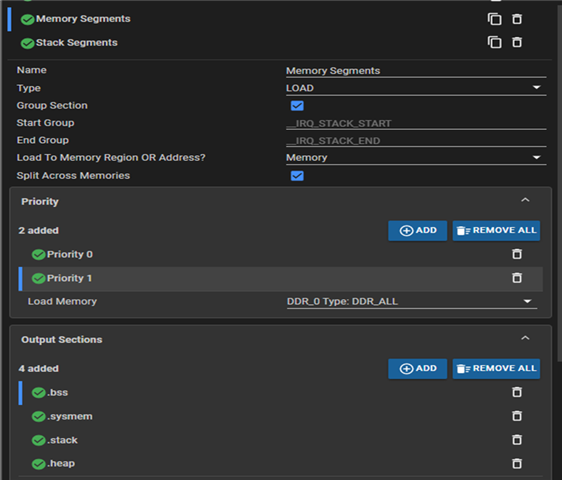Open Load To Memory Region dropdown
The height and width of the screenshot is (480, 562).
(416, 157)
